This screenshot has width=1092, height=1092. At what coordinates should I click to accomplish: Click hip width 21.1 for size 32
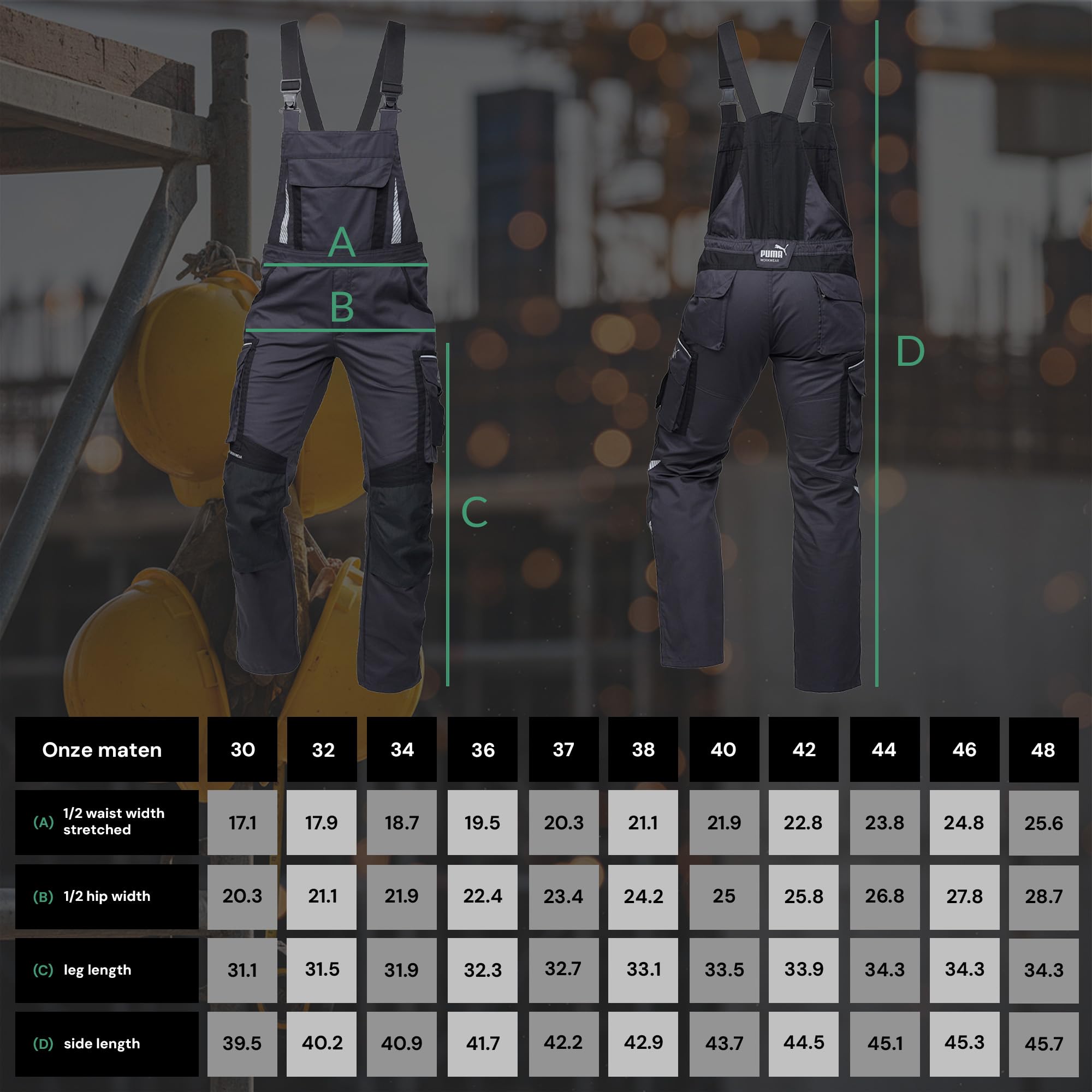(322, 897)
